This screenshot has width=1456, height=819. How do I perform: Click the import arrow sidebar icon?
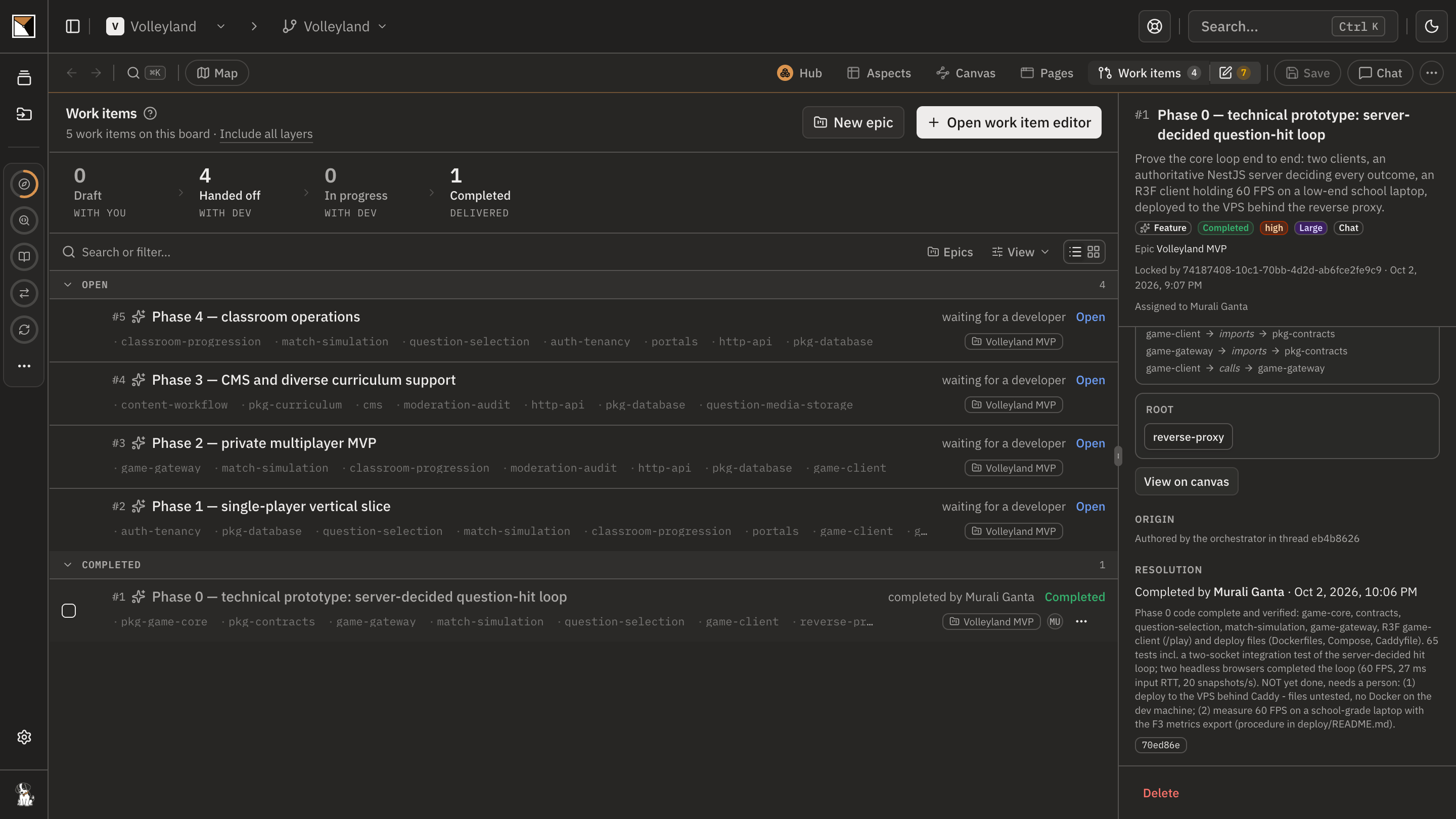click(x=24, y=114)
